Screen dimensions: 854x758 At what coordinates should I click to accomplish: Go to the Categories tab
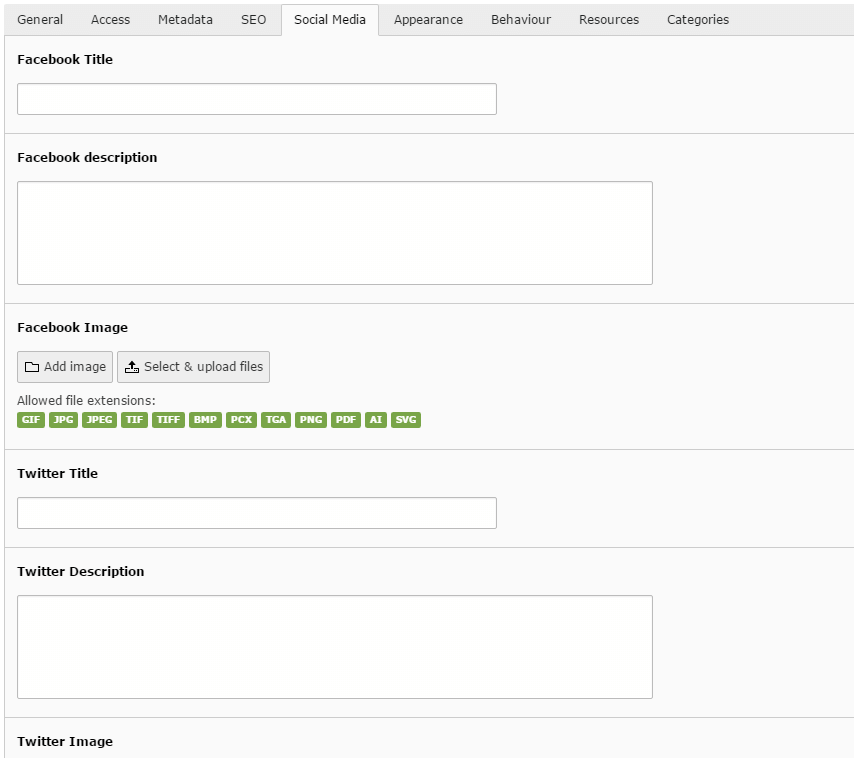(x=698, y=20)
